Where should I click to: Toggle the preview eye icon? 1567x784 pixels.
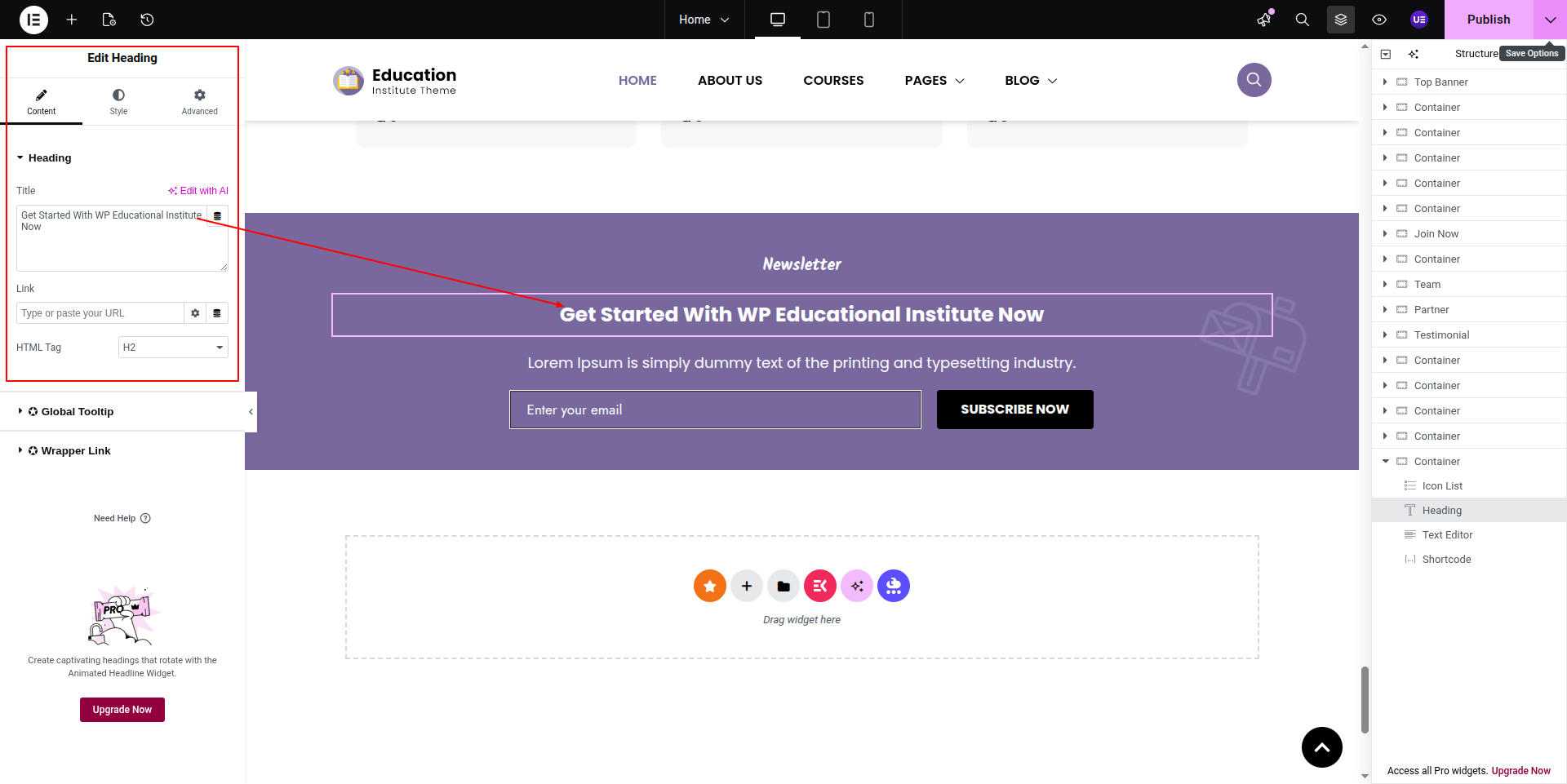click(1379, 20)
